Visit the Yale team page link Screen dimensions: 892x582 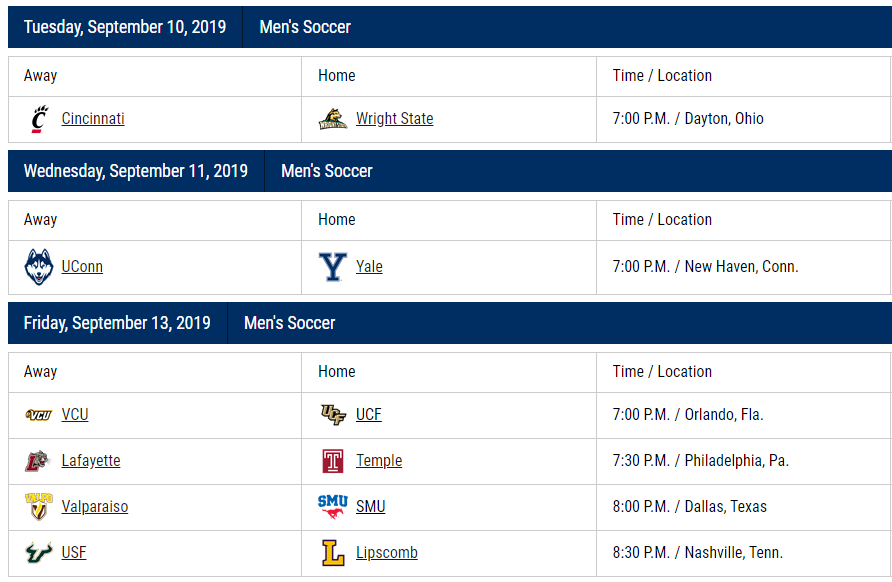click(x=369, y=267)
